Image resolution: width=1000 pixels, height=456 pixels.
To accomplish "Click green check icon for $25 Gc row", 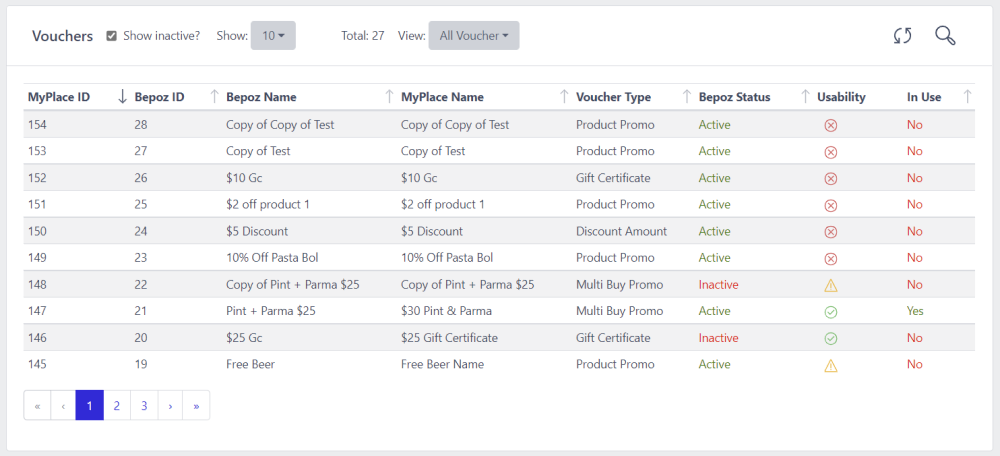I will click(830, 339).
